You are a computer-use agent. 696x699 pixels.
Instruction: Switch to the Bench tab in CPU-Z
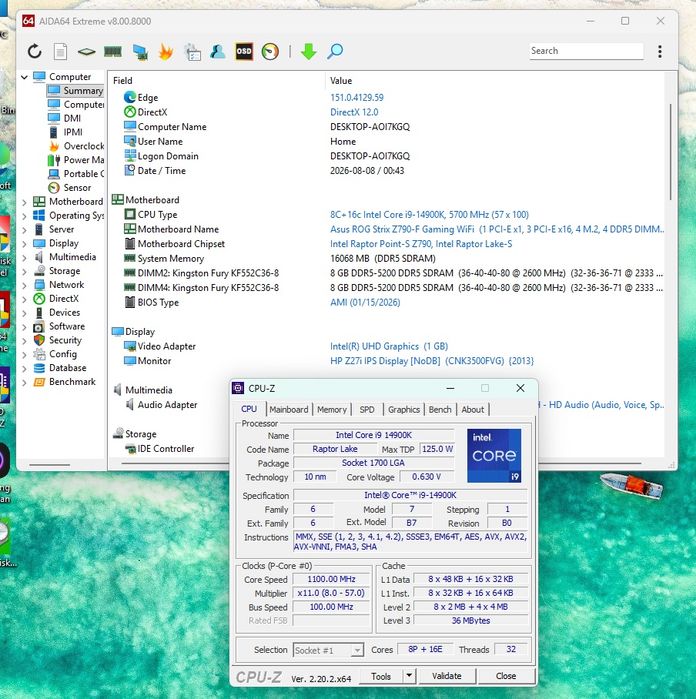(440, 409)
